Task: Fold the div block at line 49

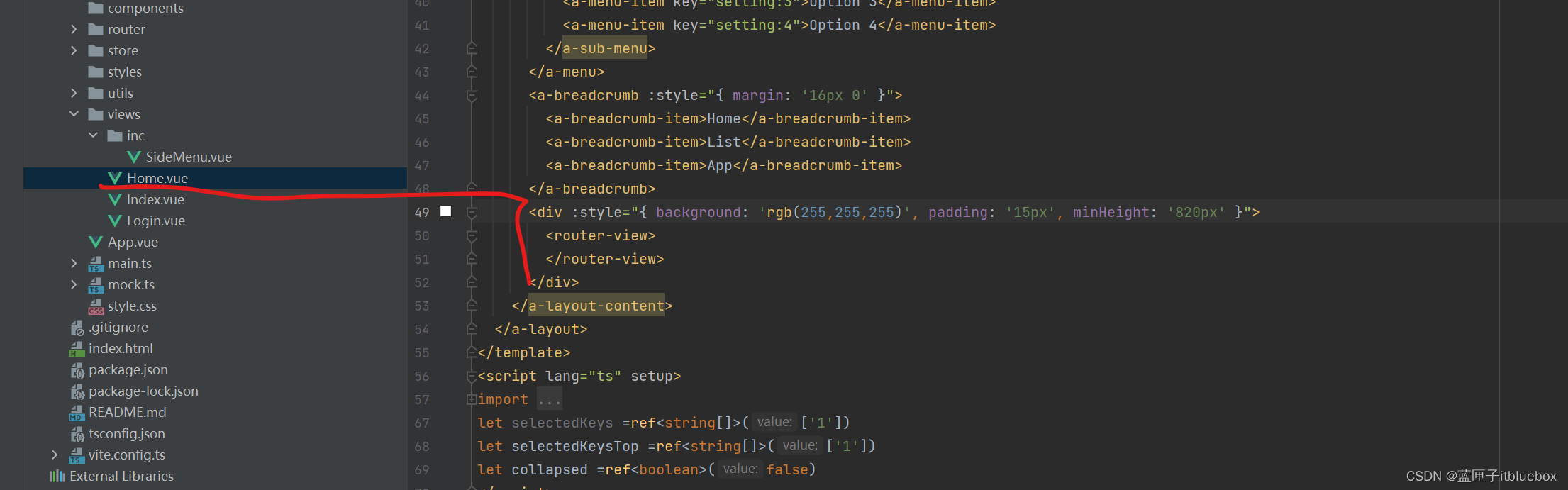Action: (472, 212)
